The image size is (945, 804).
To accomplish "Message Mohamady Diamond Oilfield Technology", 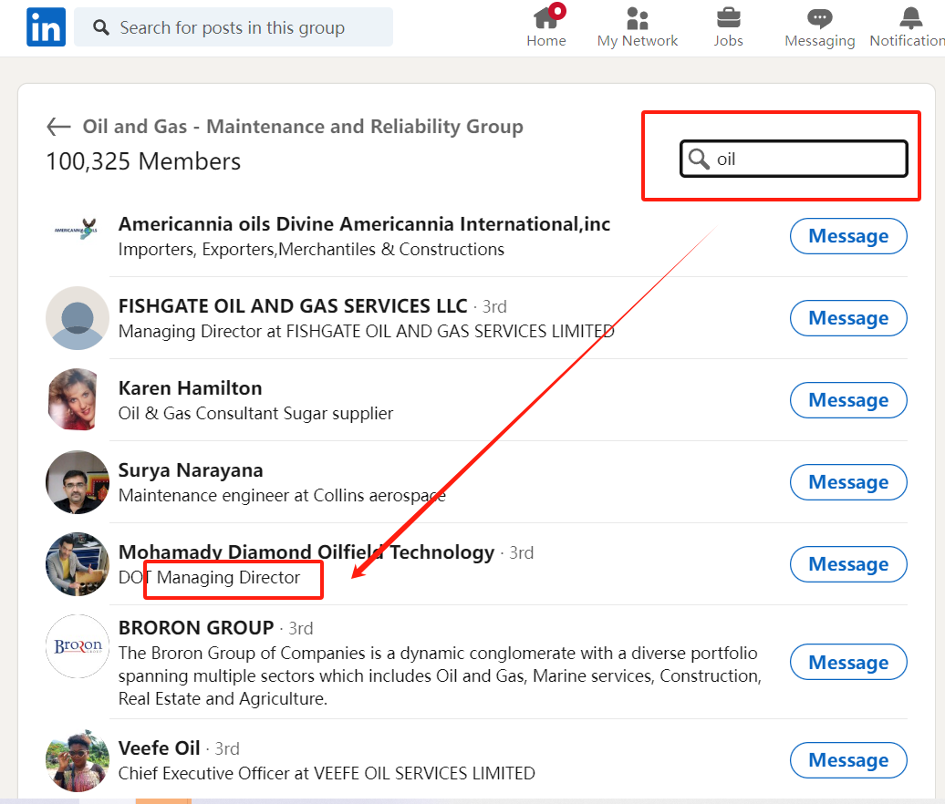I will [848, 564].
